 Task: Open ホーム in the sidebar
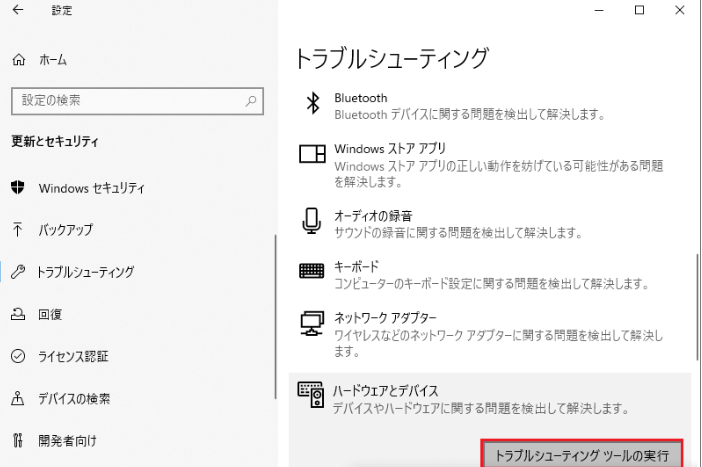coord(53,60)
